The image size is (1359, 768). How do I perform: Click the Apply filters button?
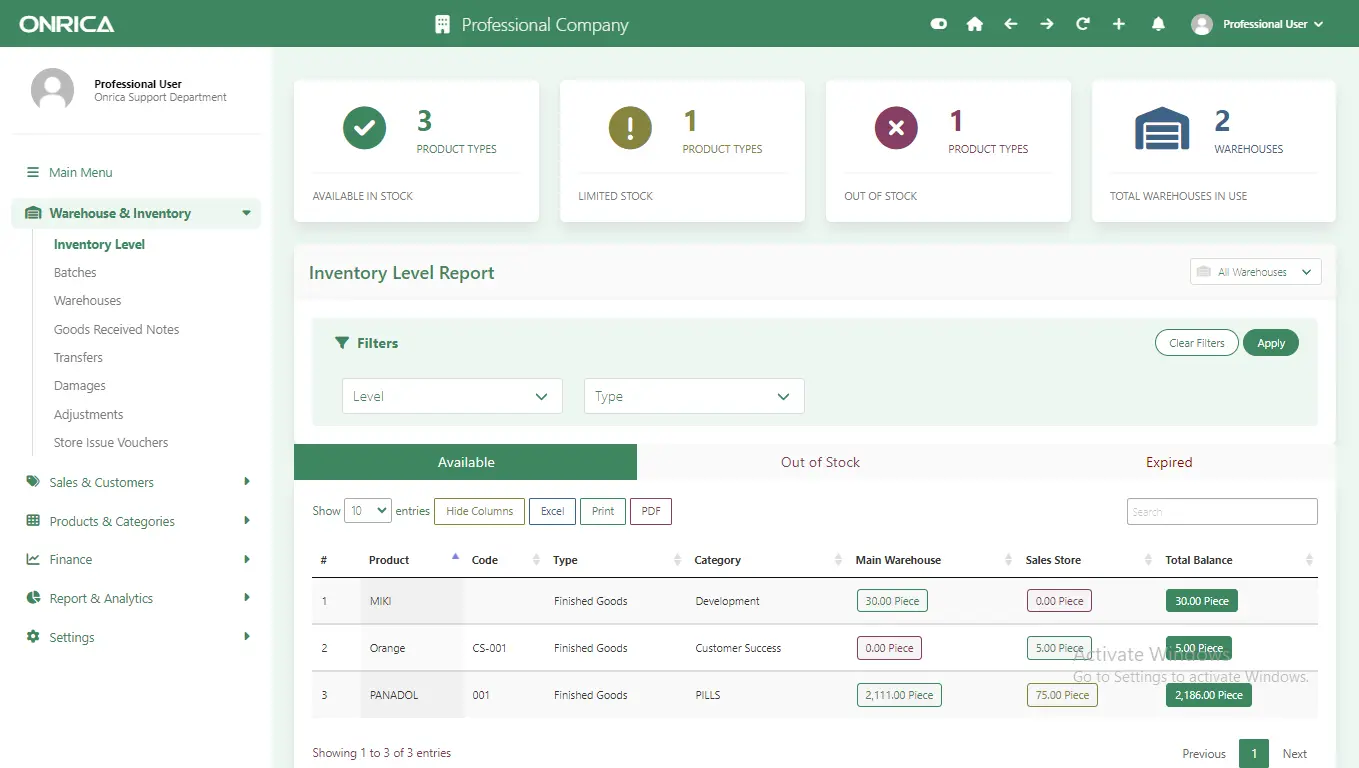[1271, 343]
